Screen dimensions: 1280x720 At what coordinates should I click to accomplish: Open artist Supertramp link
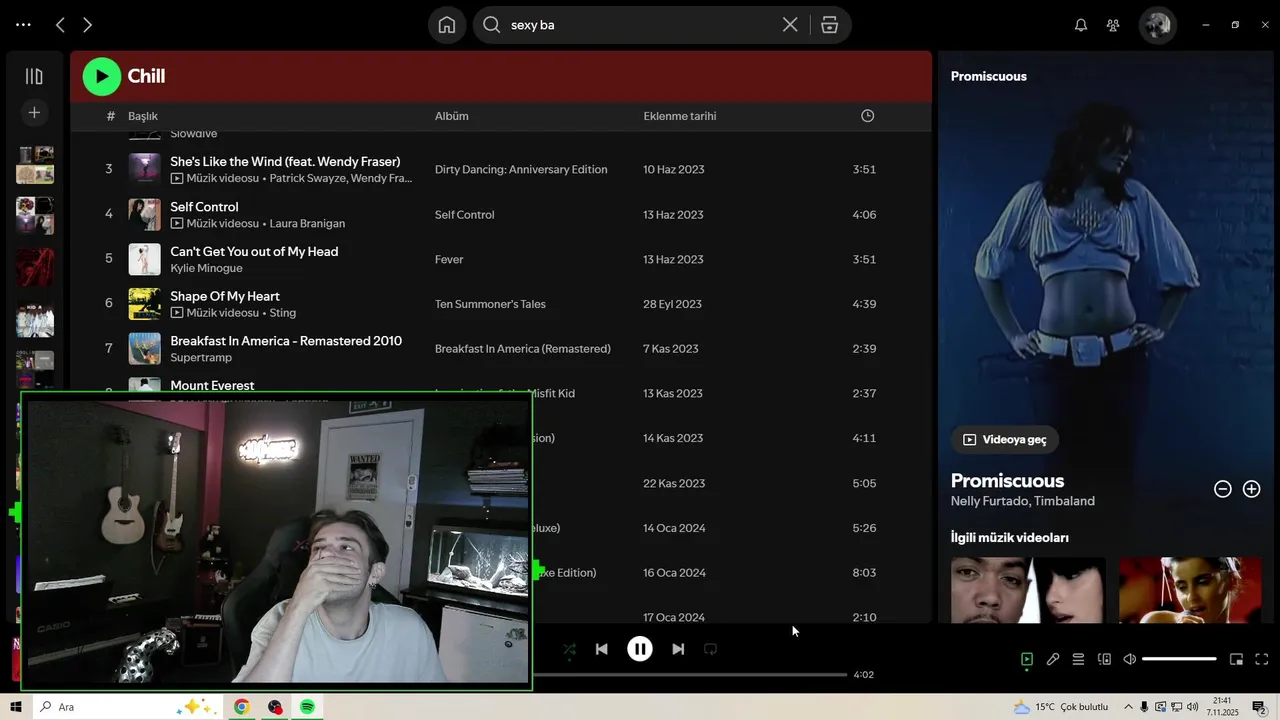[x=201, y=358]
